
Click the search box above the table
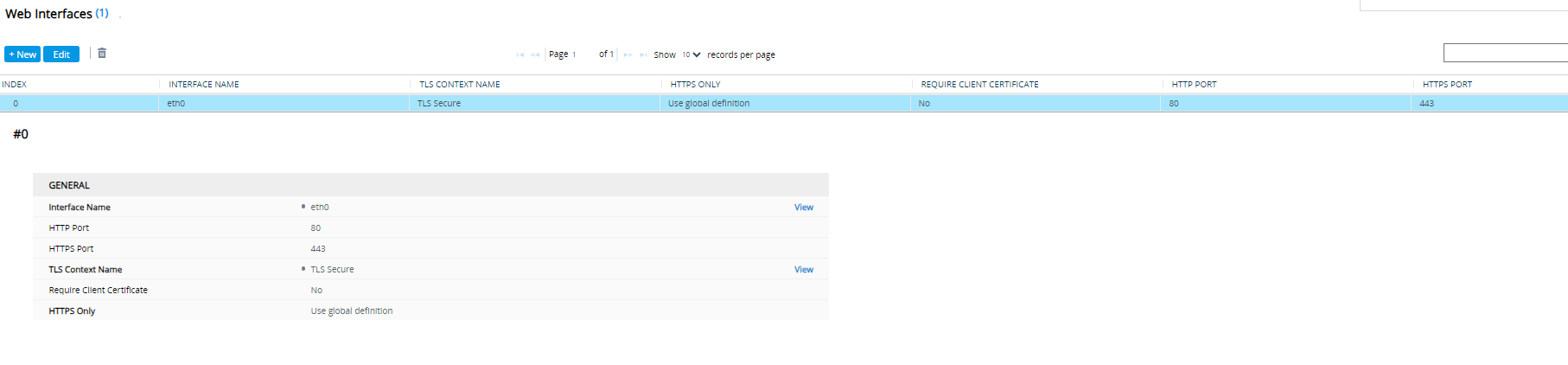coord(1506,54)
